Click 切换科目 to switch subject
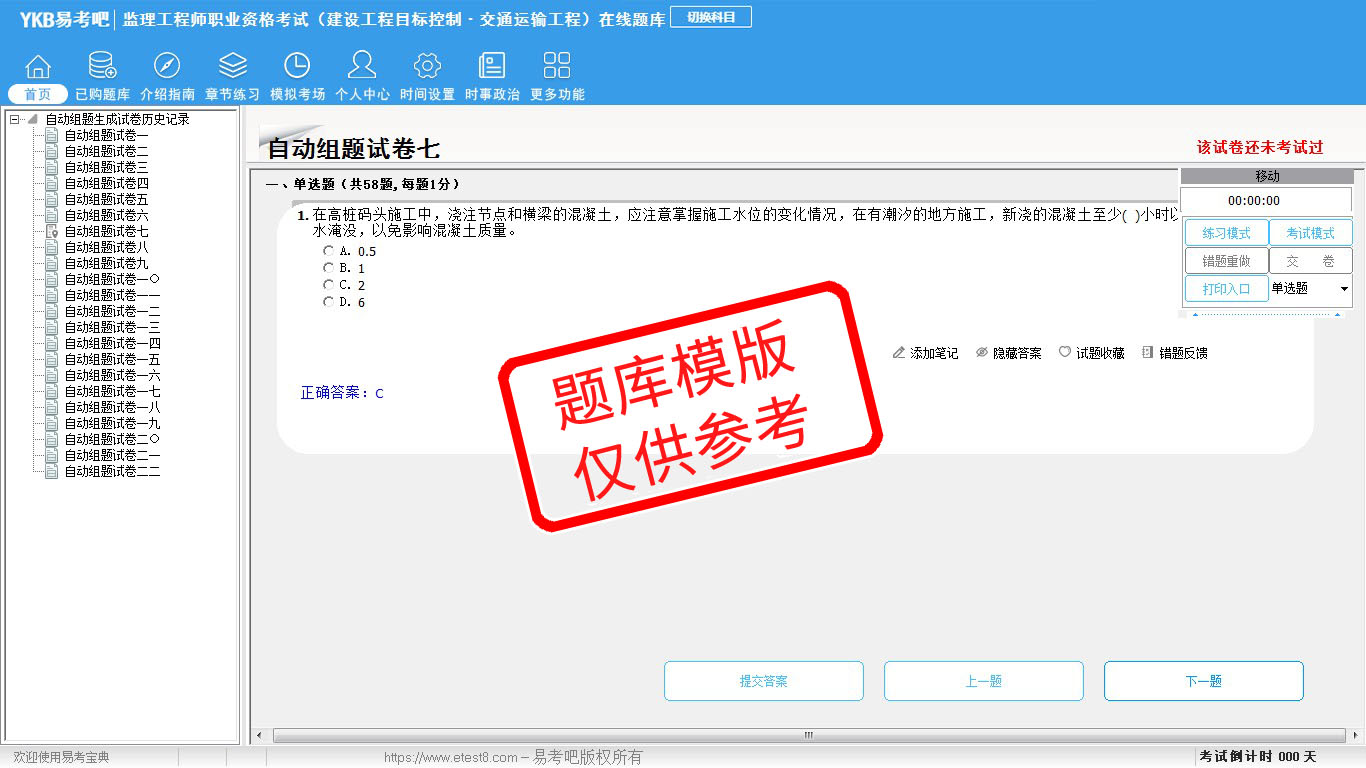 pos(710,17)
